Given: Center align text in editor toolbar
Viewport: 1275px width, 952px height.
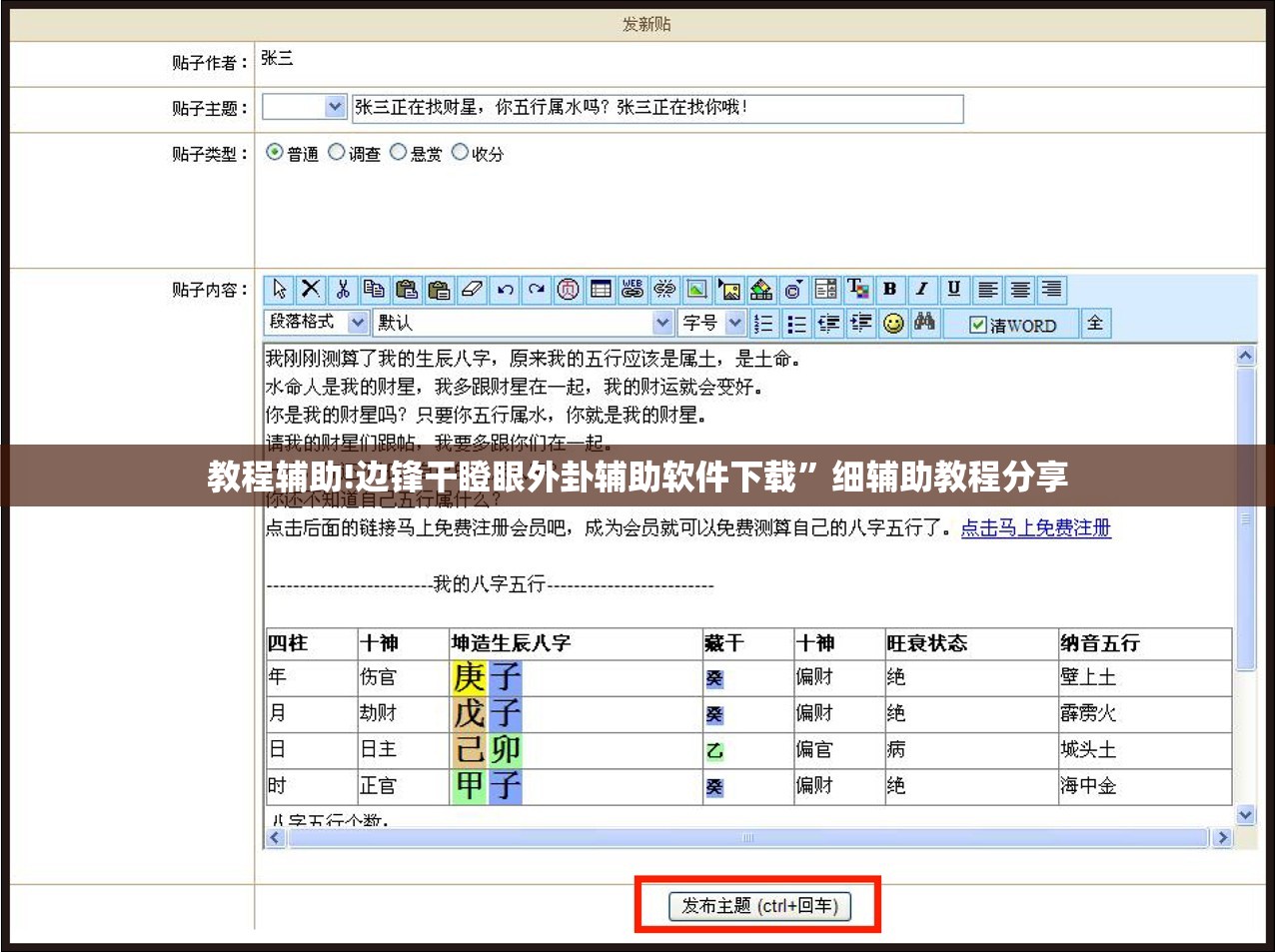Looking at the screenshot, I should [1020, 290].
